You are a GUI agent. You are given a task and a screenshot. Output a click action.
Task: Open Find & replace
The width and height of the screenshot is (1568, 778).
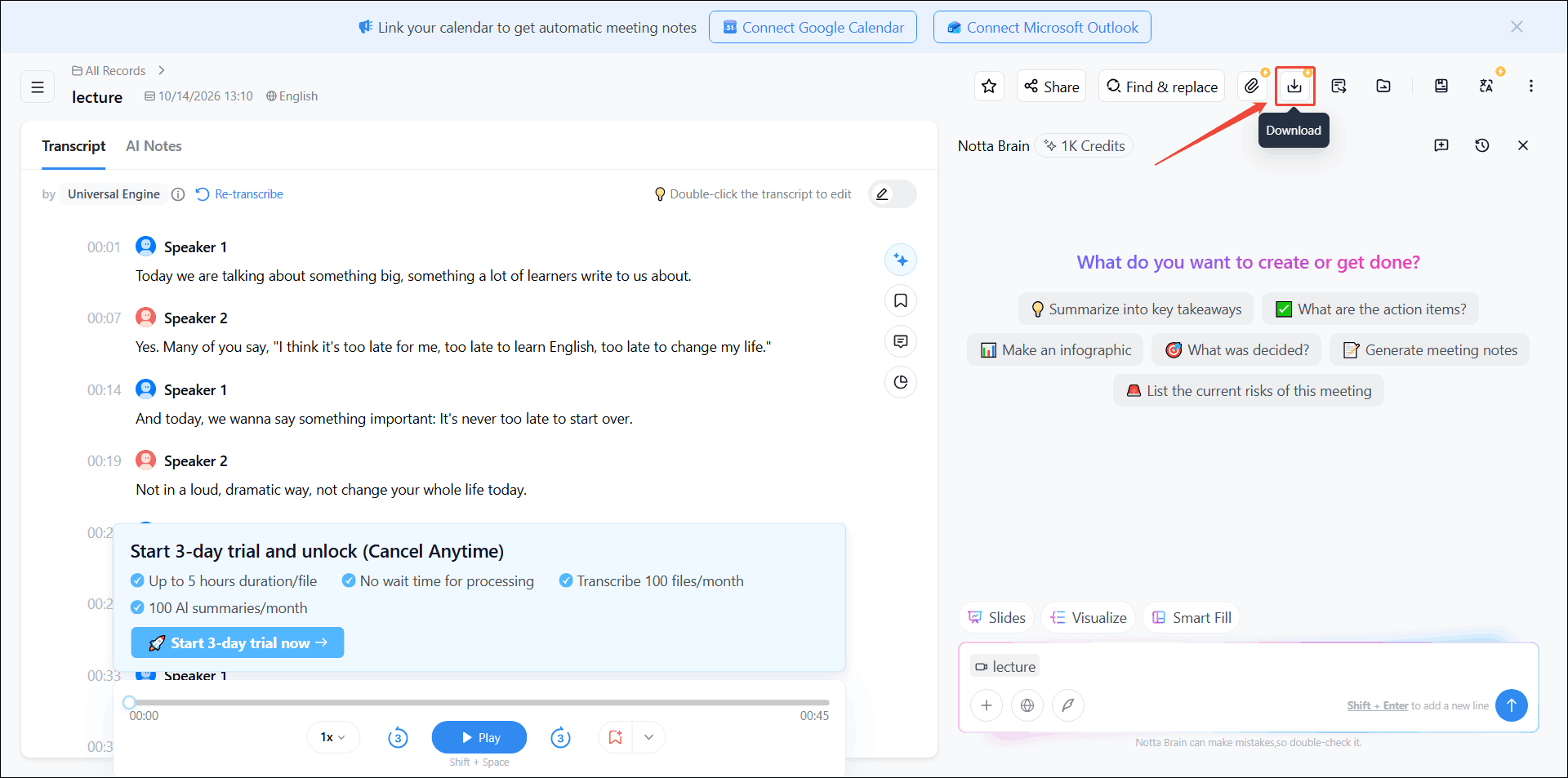1162,86
